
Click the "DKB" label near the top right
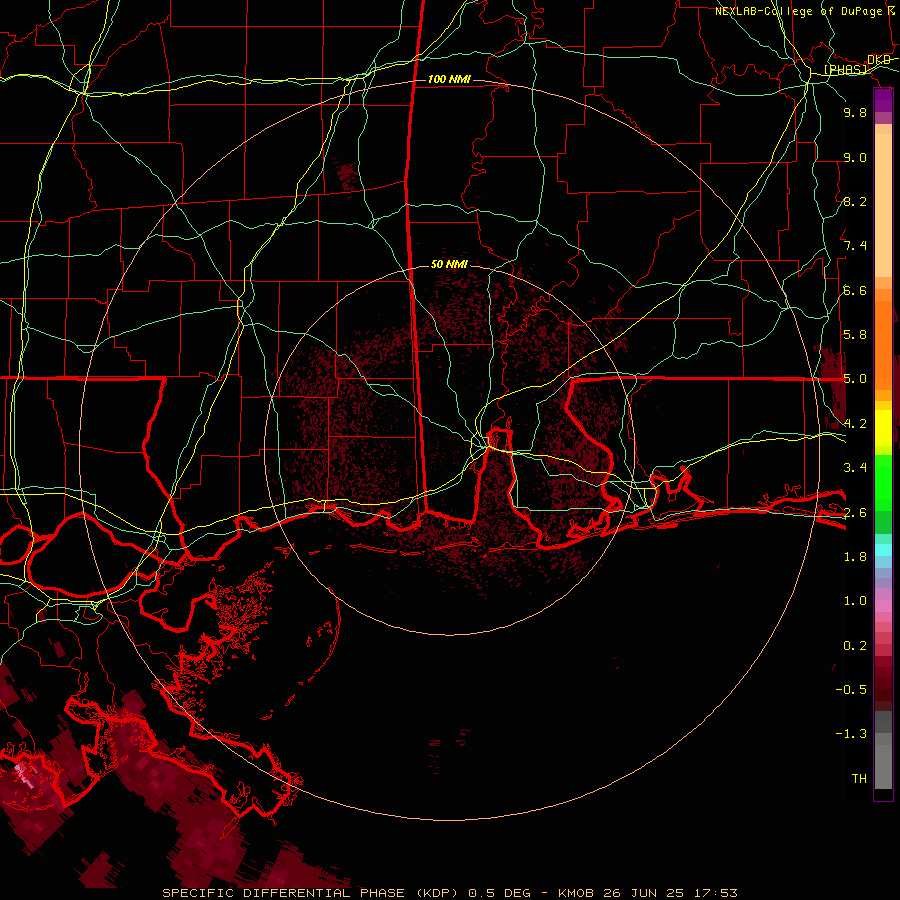click(879, 59)
